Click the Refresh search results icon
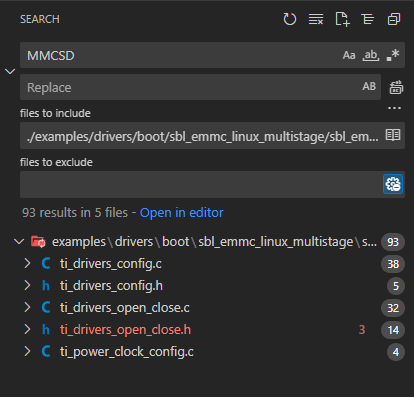414x397 pixels. click(289, 19)
